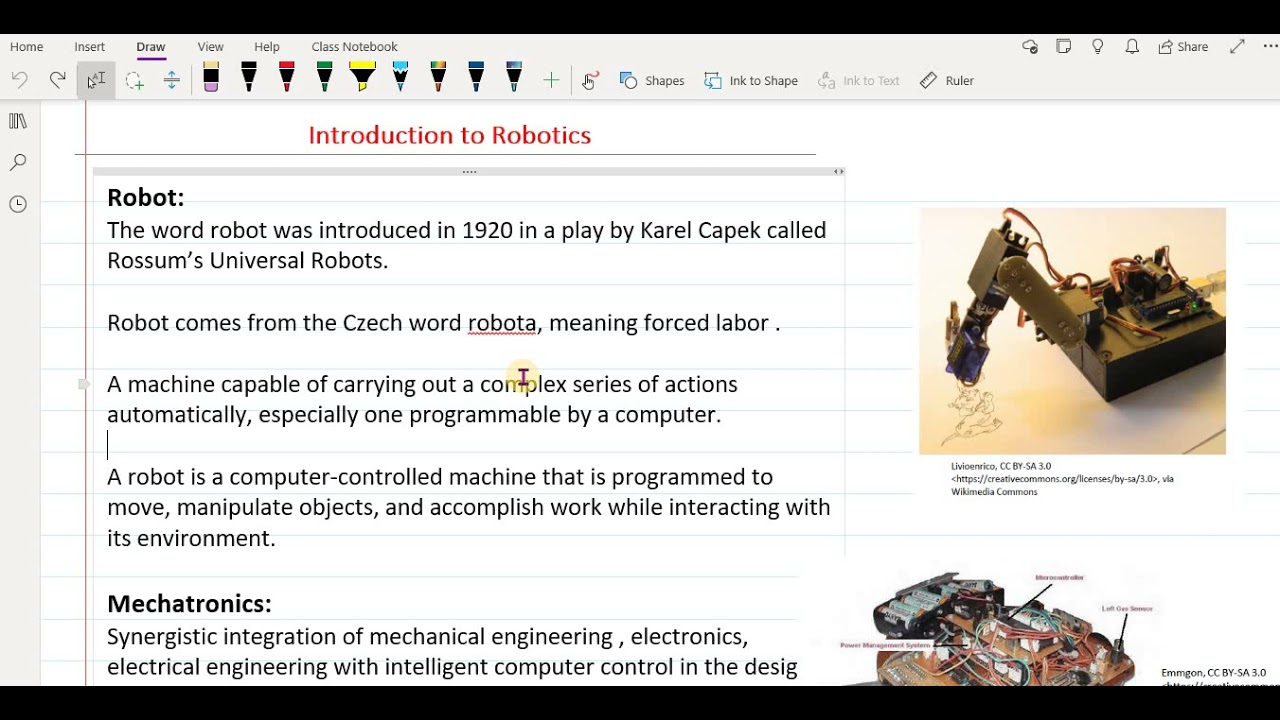Check the cloud sync status icon
The width and height of the screenshot is (1280, 720).
tap(1030, 47)
